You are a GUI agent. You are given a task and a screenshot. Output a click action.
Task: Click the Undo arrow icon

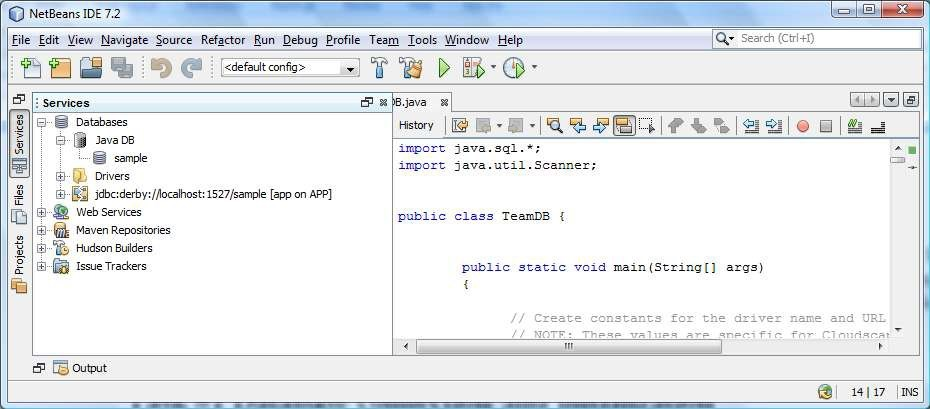click(161, 68)
